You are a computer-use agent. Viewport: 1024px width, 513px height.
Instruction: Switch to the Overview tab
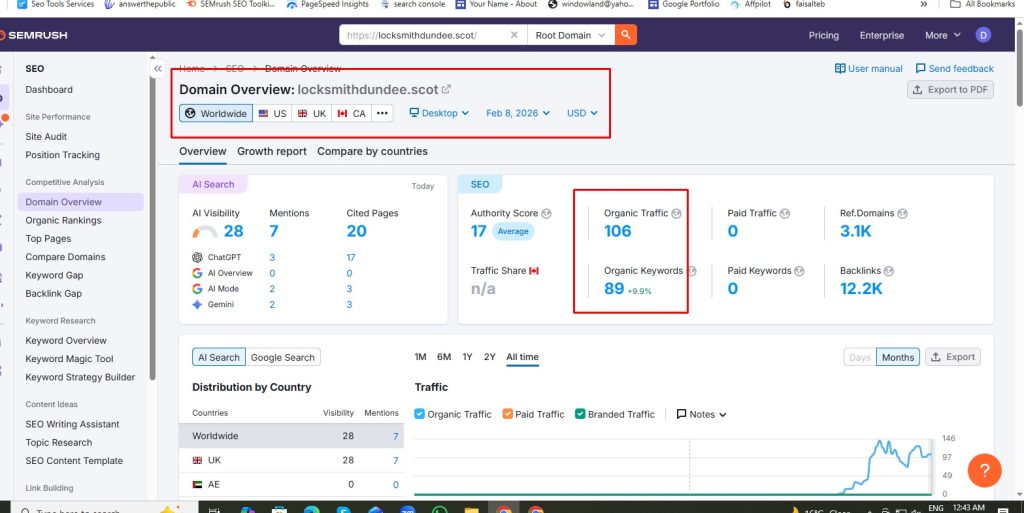202,151
